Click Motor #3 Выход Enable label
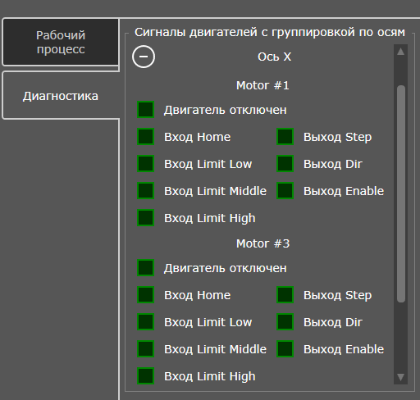The width and height of the screenshot is (420, 400). point(344,349)
